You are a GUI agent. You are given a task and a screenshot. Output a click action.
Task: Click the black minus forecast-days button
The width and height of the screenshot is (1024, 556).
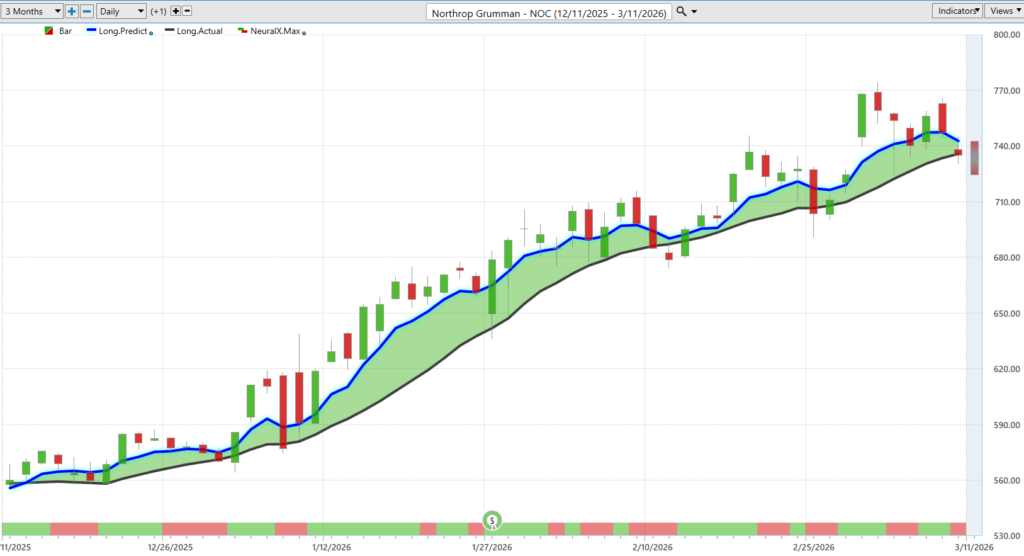pos(187,11)
